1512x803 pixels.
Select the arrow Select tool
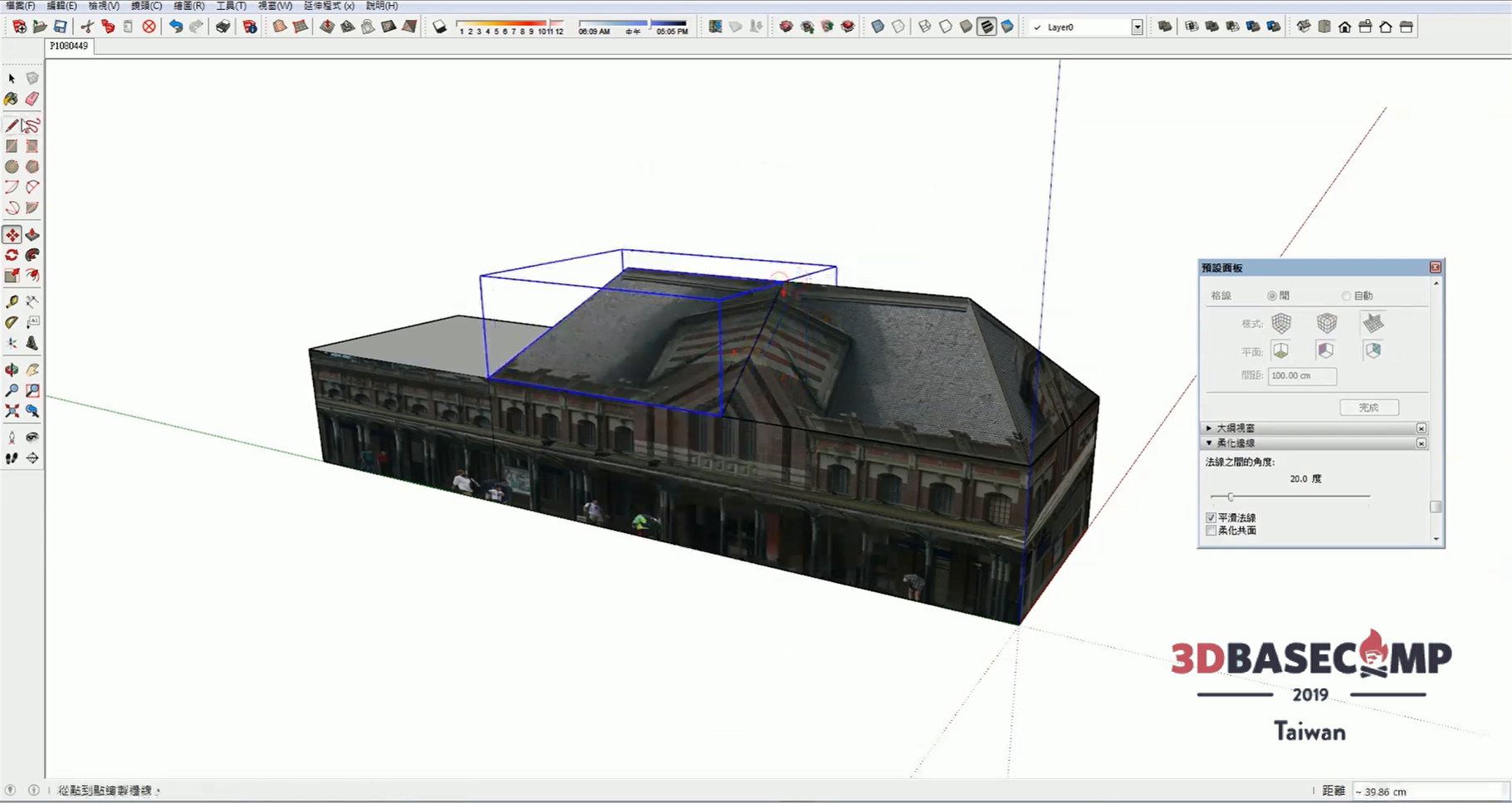click(x=12, y=78)
